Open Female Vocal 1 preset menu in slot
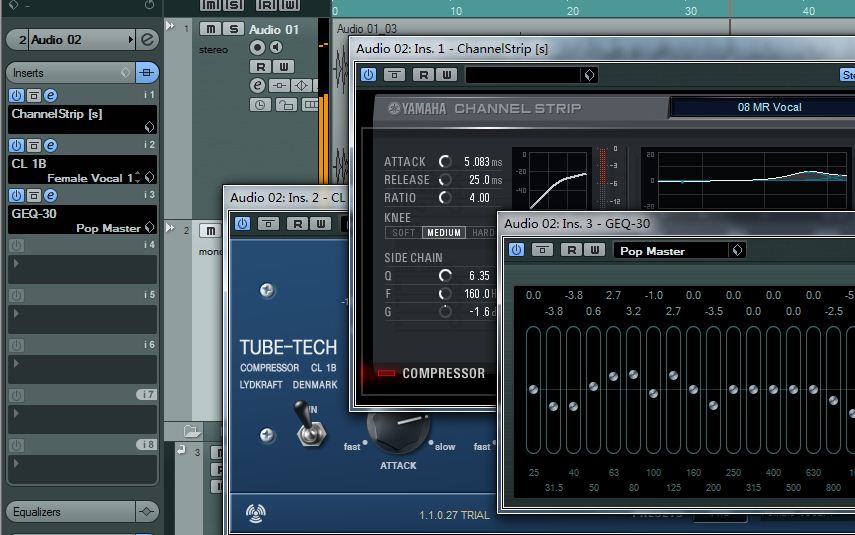The width and height of the screenshot is (855, 535). (x=149, y=177)
